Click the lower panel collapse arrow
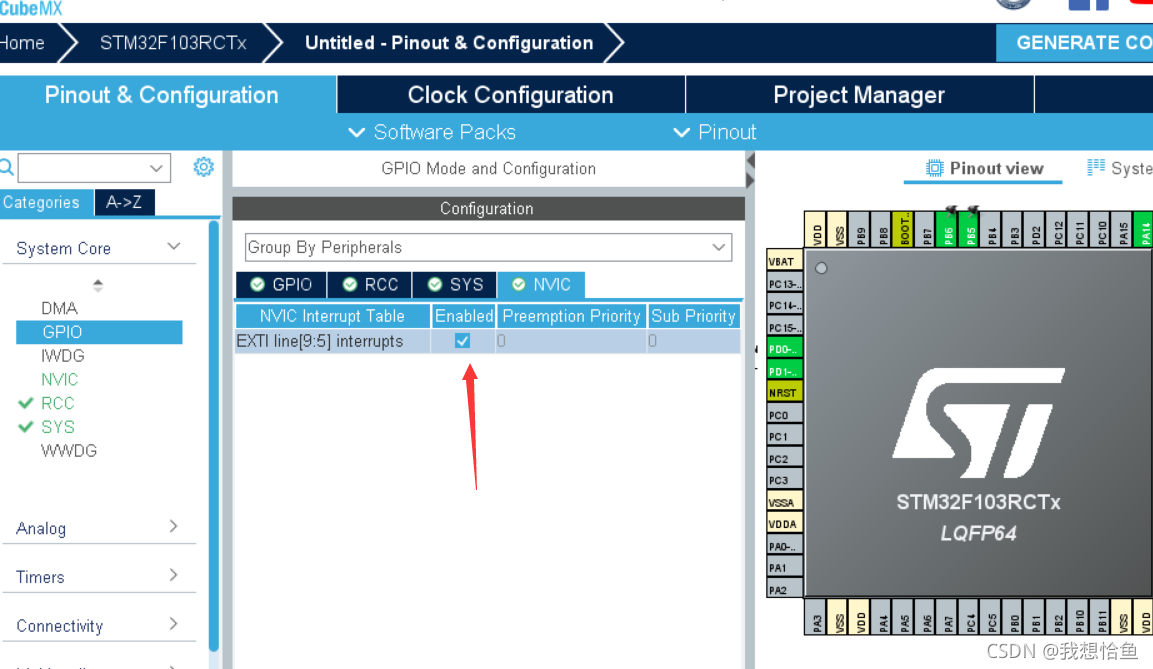 (750, 180)
